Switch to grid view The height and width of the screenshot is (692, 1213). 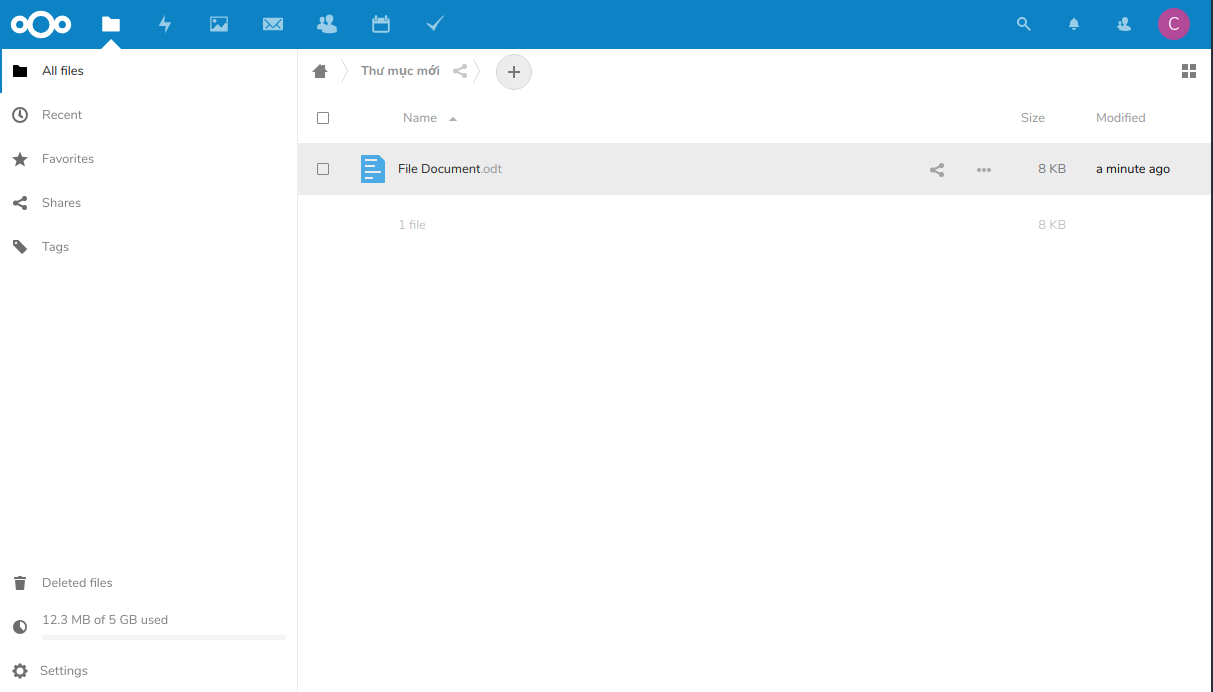tap(1189, 71)
